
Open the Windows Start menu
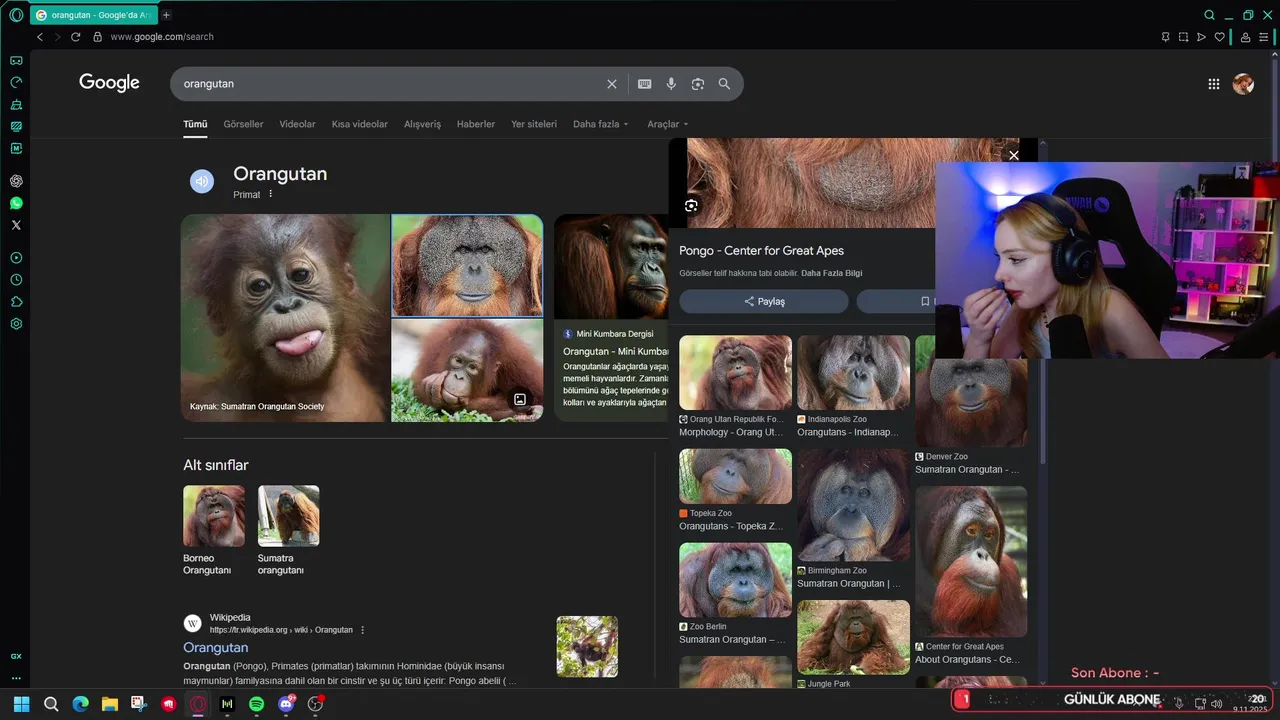coord(21,704)
